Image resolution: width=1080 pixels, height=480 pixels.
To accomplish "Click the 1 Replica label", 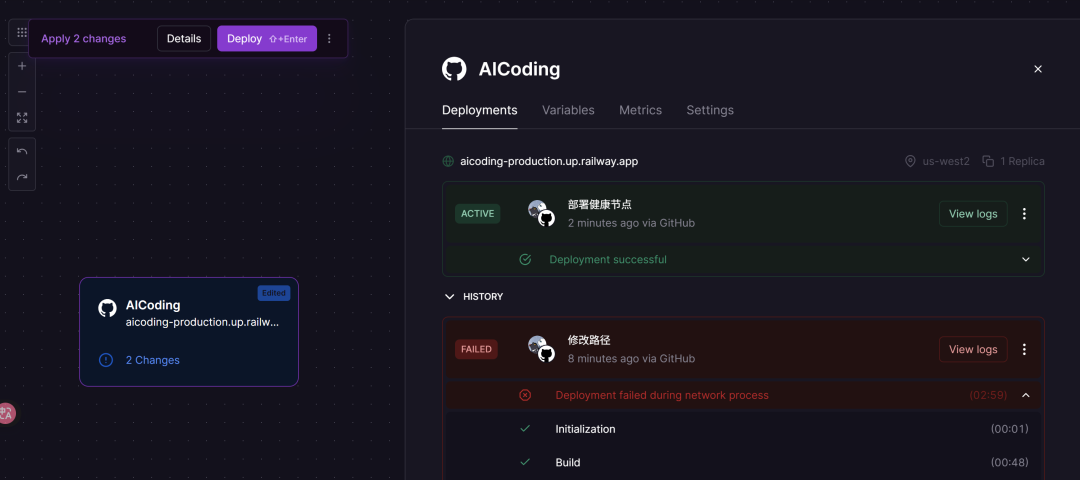I will pyautogui.click(x=1022, y=161).
